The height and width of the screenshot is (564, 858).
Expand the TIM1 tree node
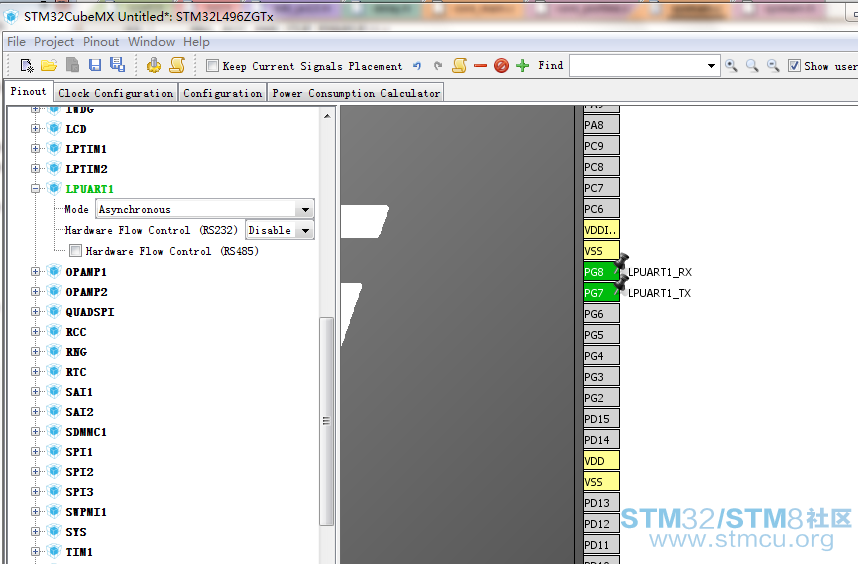pos(36,551)
